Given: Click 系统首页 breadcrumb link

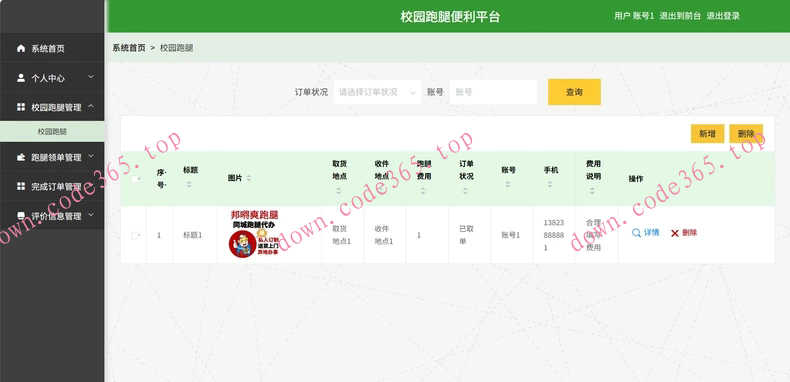Looking at the screenshot, I should [129, 48].
